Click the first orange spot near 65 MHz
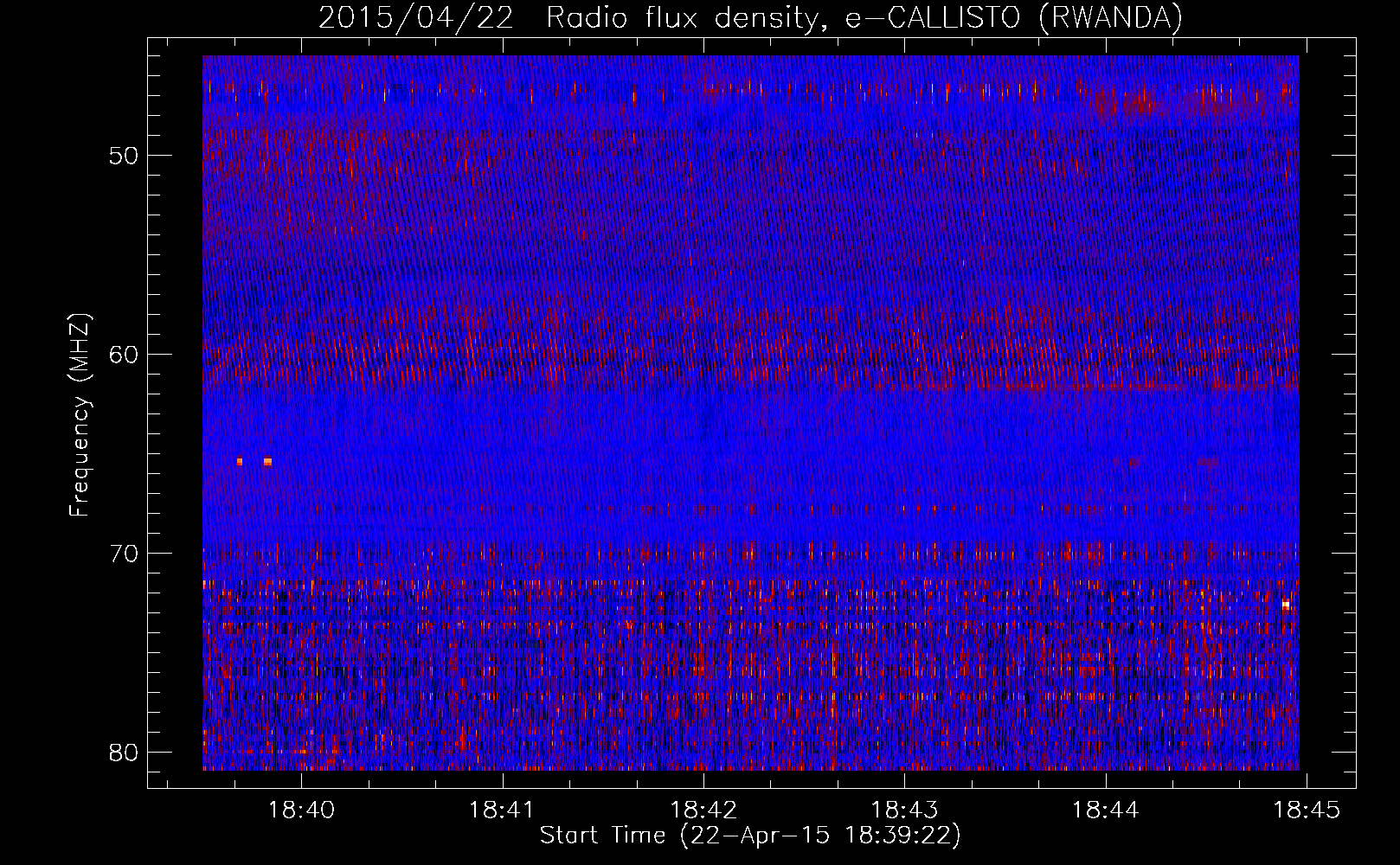 coord(240,461)
